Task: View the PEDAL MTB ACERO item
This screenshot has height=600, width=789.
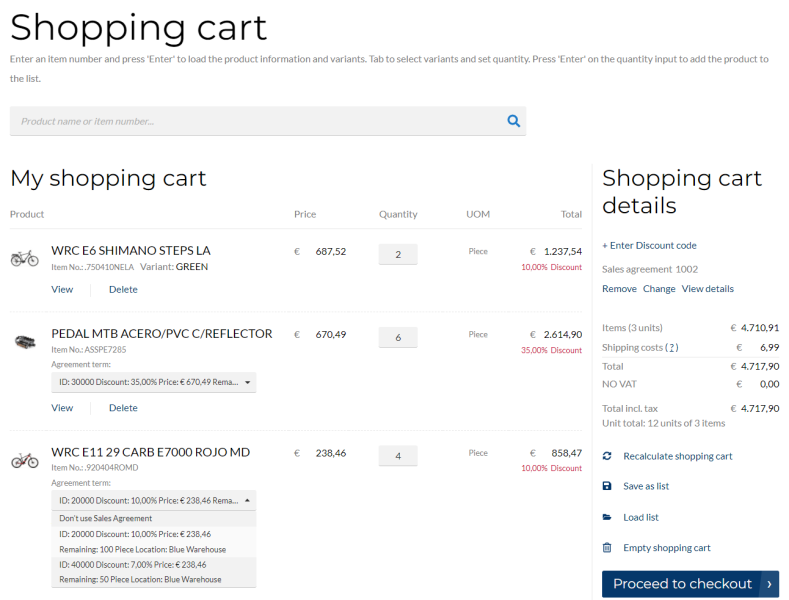Action: [62, 408]
